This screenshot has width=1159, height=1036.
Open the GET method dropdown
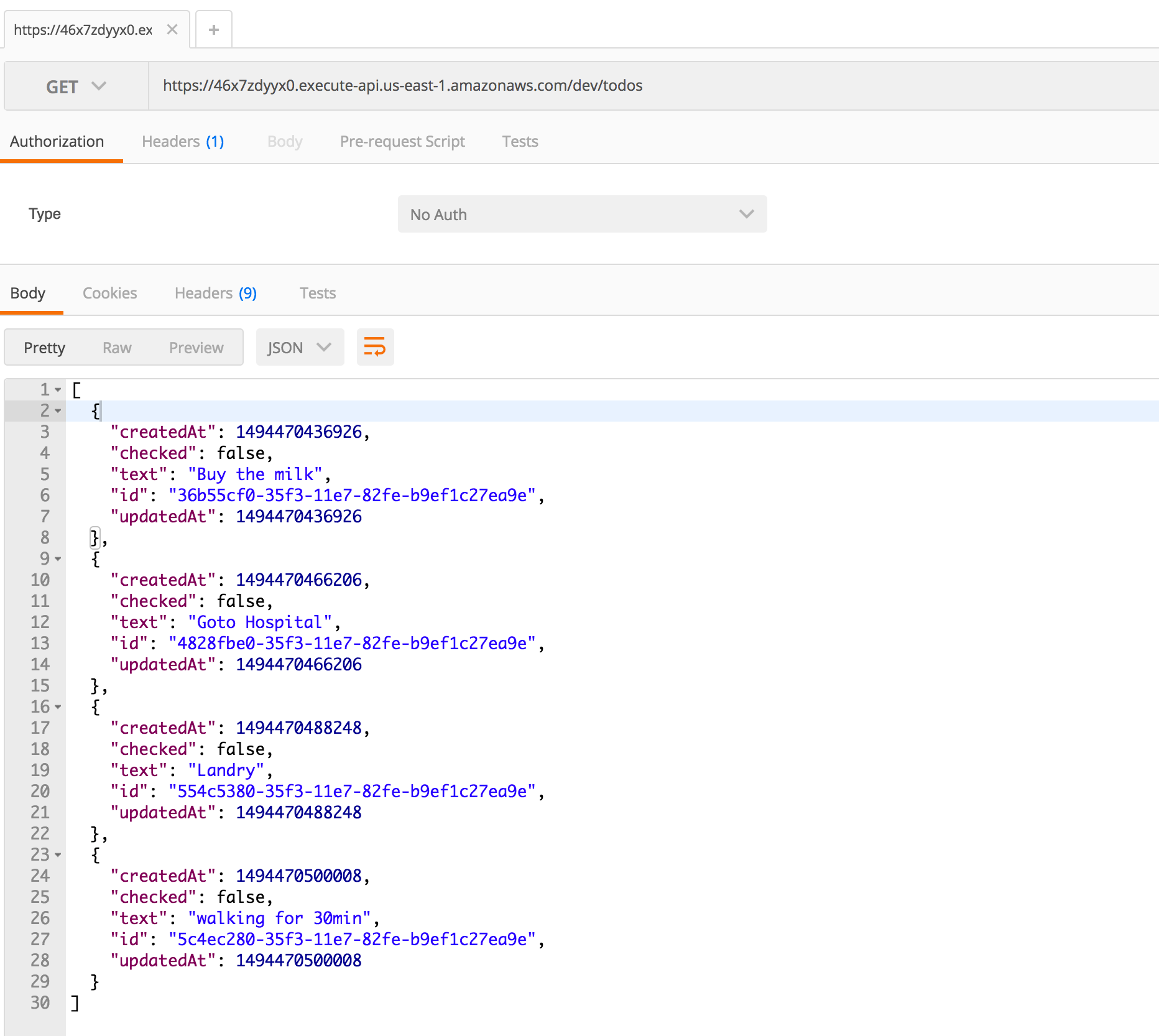76,86
